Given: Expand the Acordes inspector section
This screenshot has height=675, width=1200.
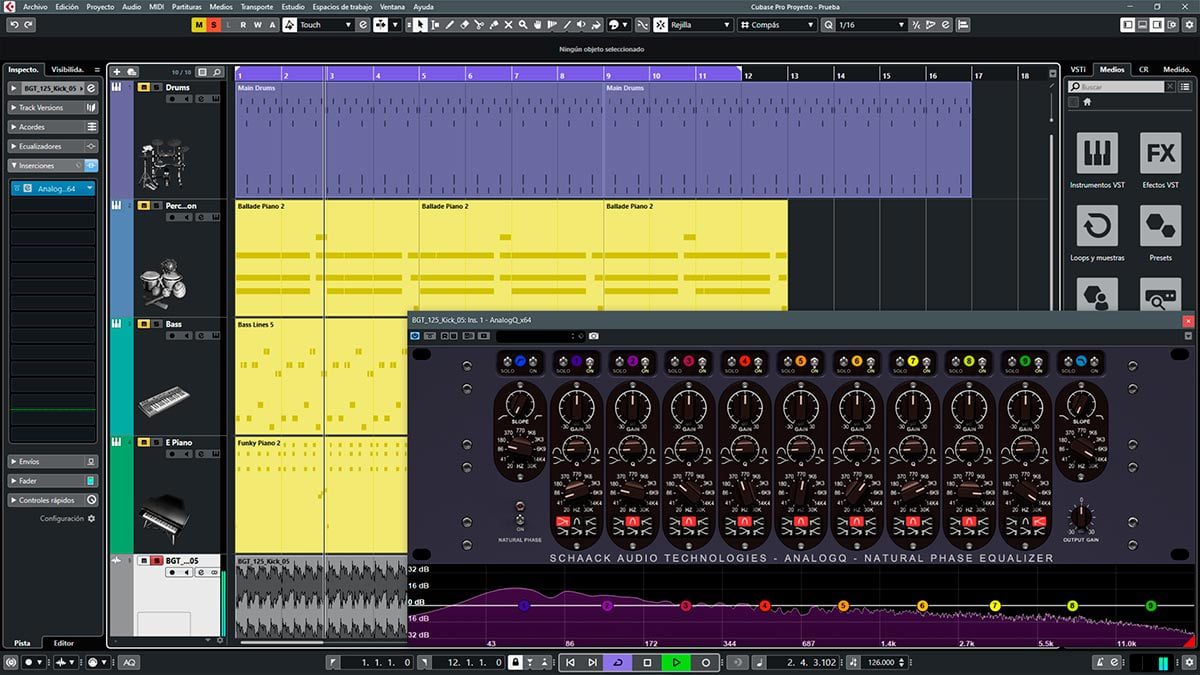Looking at the screenshot, I should click(x=53, y=127).
